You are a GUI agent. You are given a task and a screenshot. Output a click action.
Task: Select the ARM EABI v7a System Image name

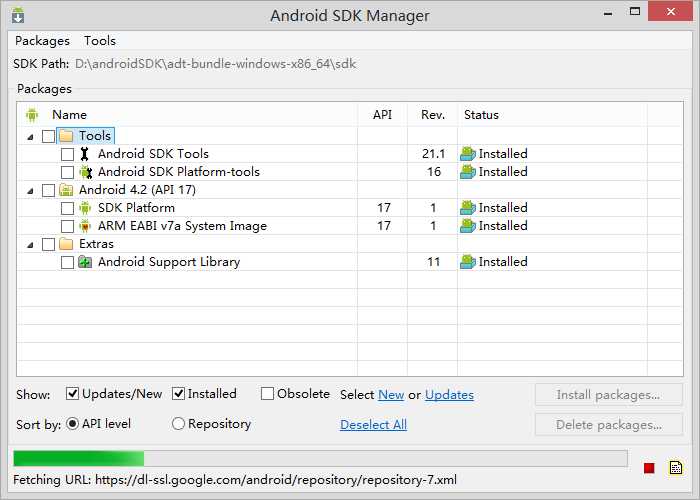pyautogui.click(x=183, y=226)
